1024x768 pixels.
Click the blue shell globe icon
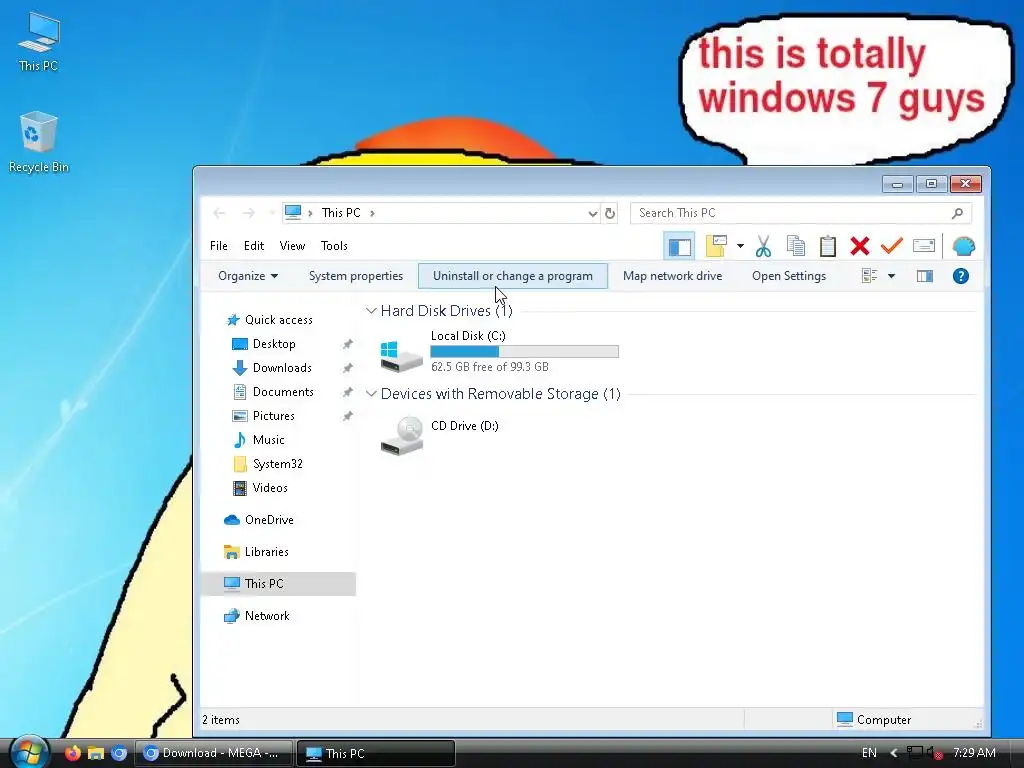pyautogui.click(x=964, y=246)
